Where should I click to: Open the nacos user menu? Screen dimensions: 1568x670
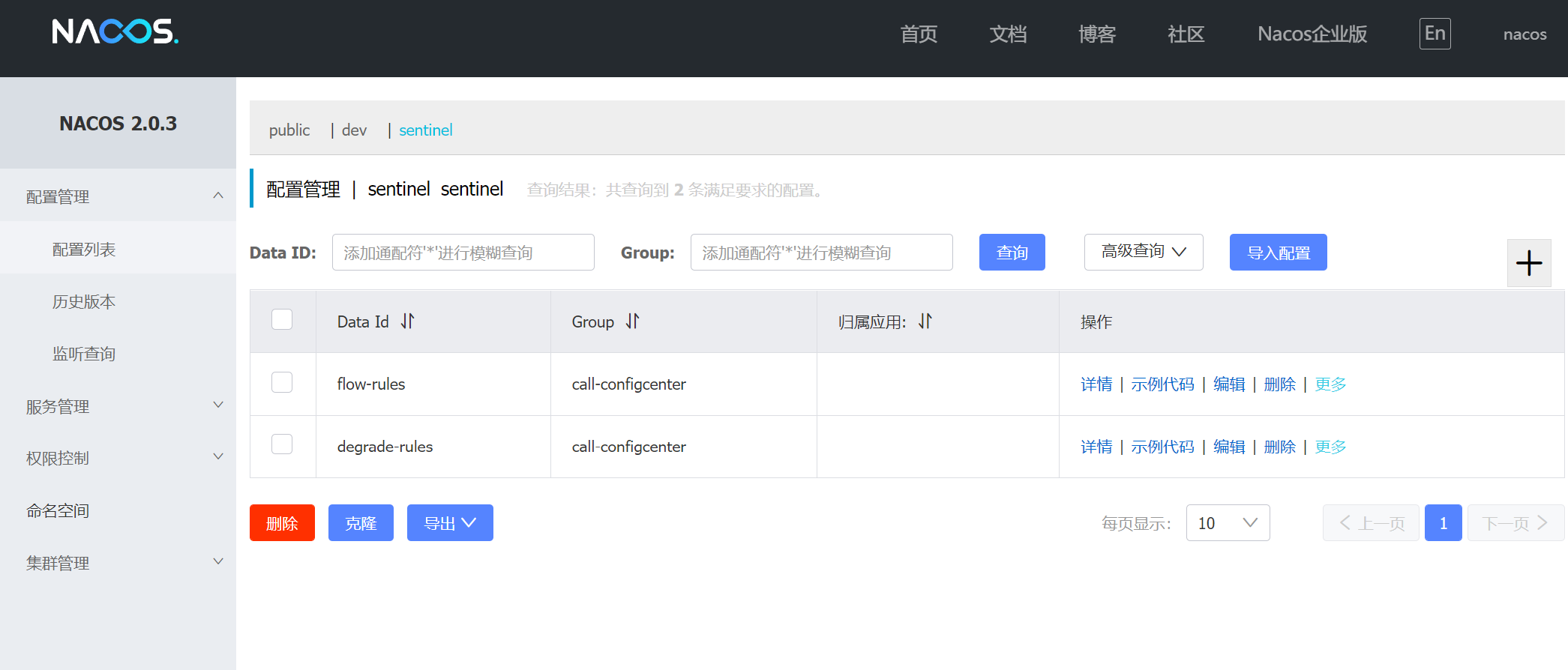click(1525, 34)
